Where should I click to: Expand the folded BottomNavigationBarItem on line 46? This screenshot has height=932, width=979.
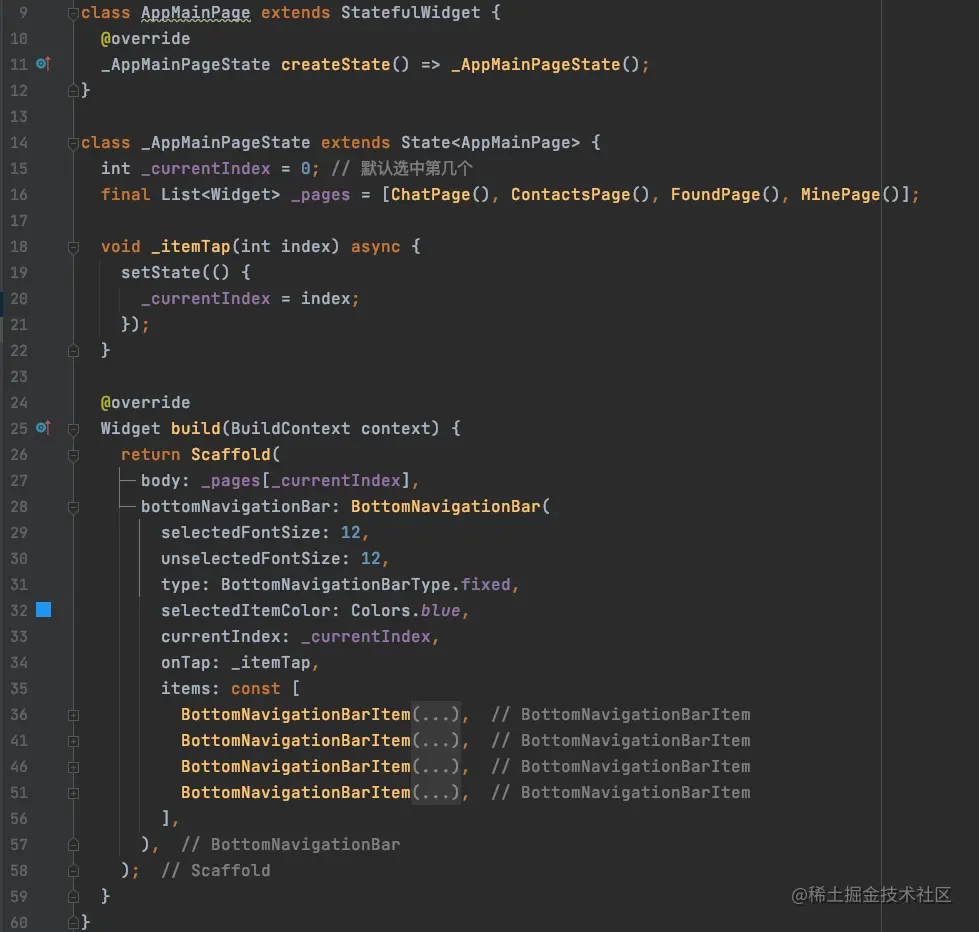coord(73,767)
